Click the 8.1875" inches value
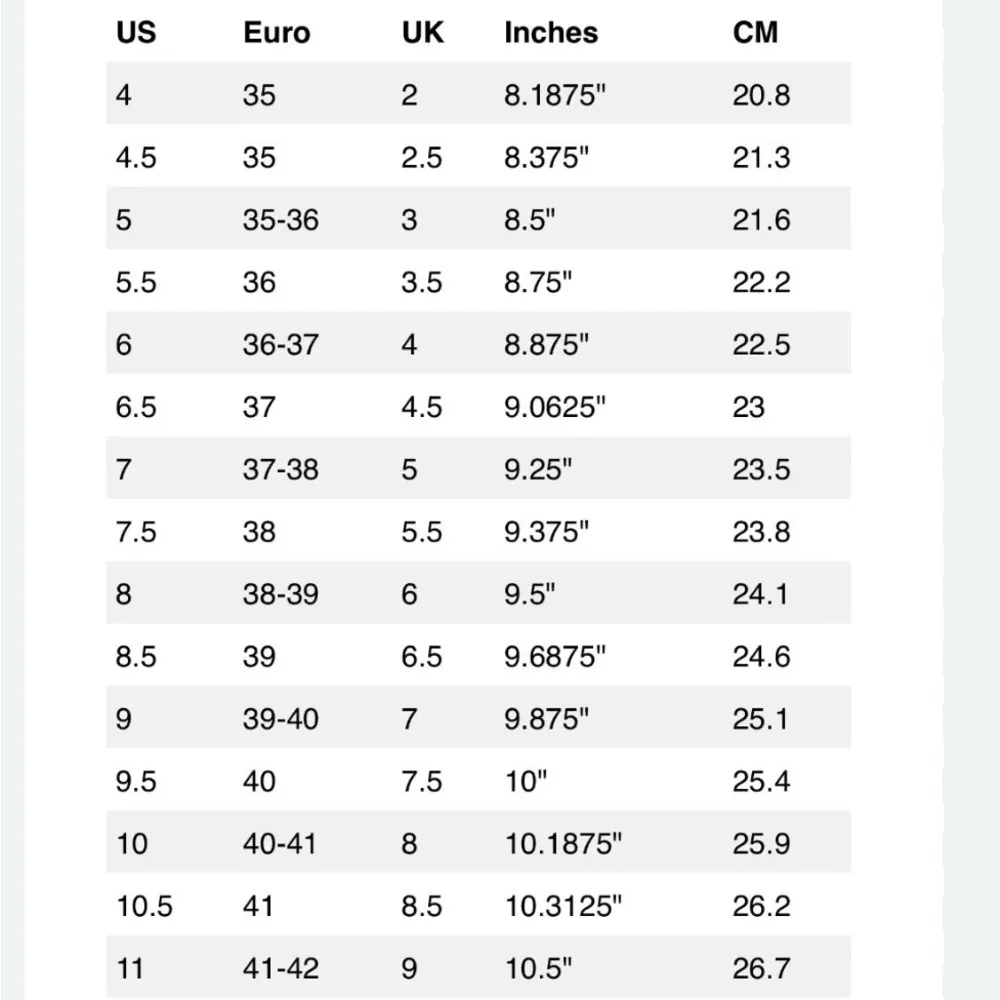 (x=556, y=95)
